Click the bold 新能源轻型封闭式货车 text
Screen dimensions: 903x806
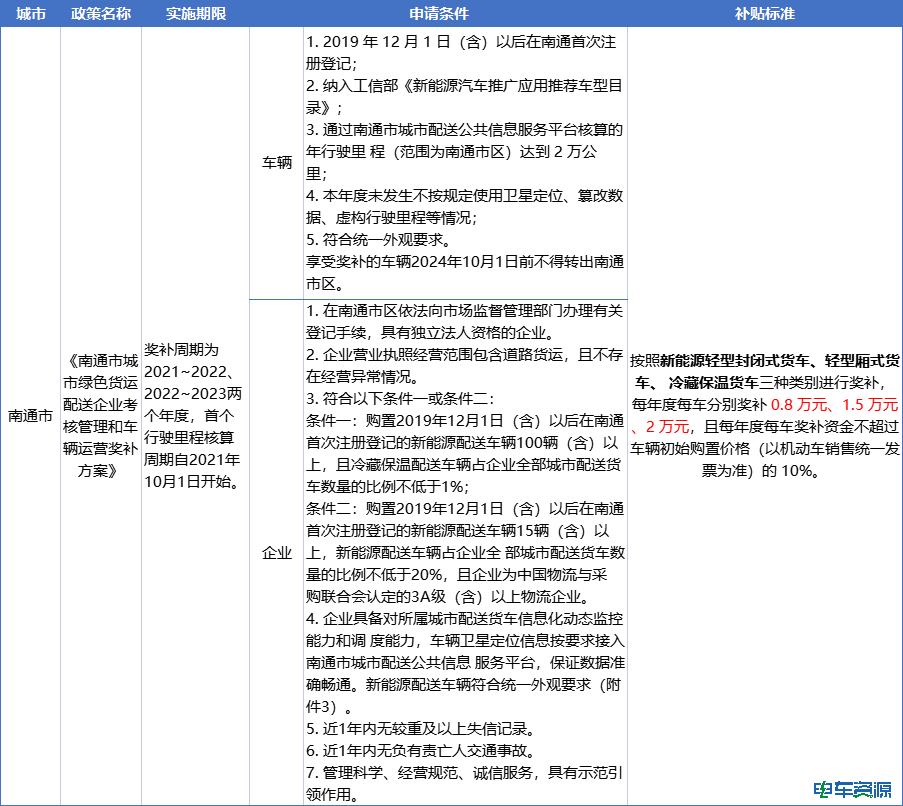coord(735,361)
